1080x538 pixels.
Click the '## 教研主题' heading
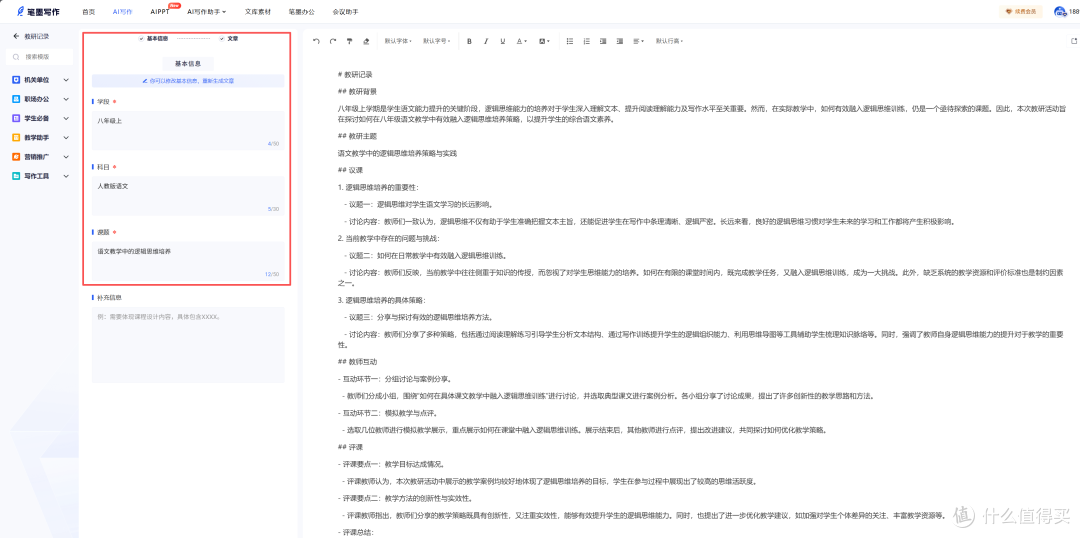coord(357,136)
